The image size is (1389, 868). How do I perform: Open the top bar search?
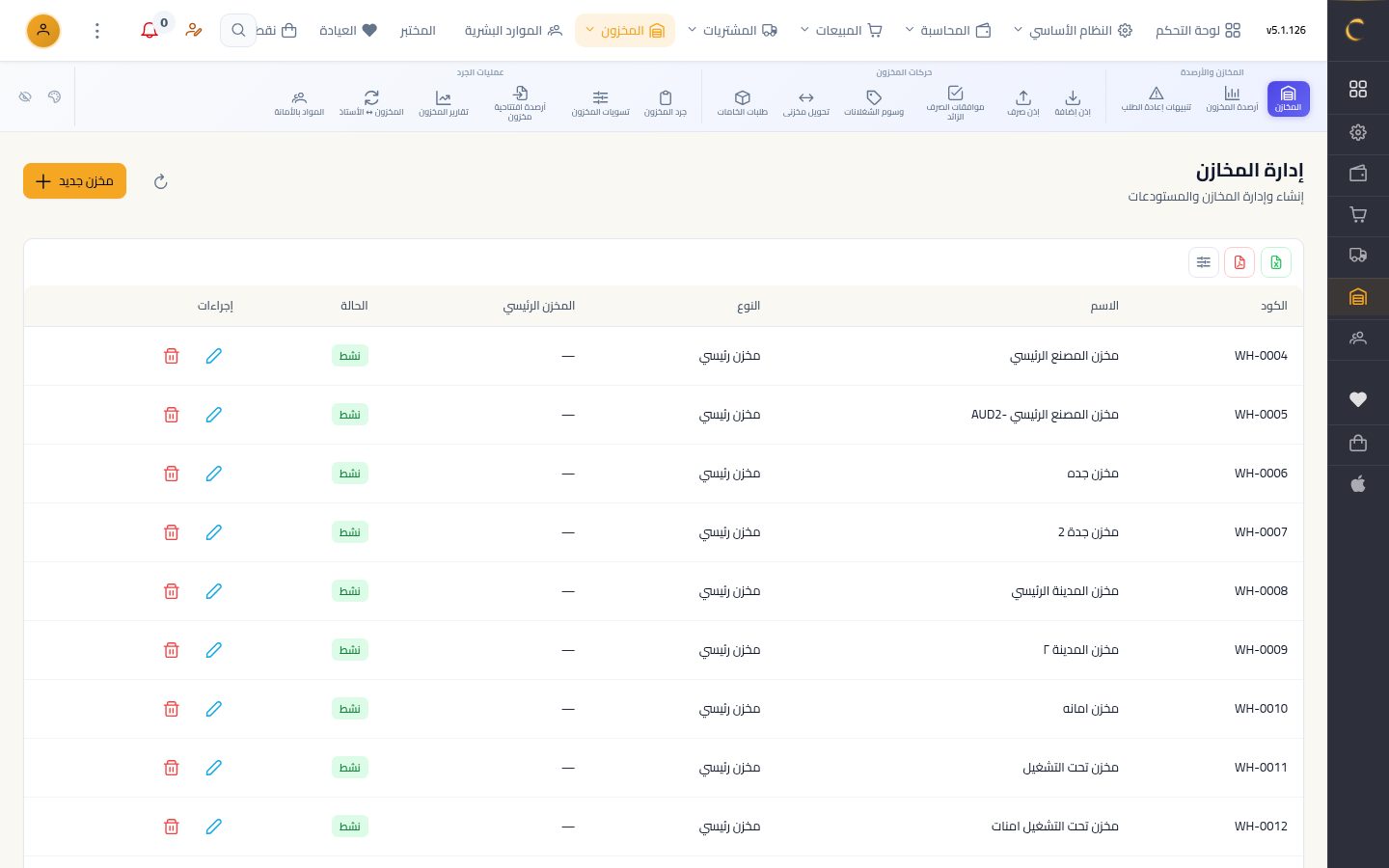click(x=238, y=31)
